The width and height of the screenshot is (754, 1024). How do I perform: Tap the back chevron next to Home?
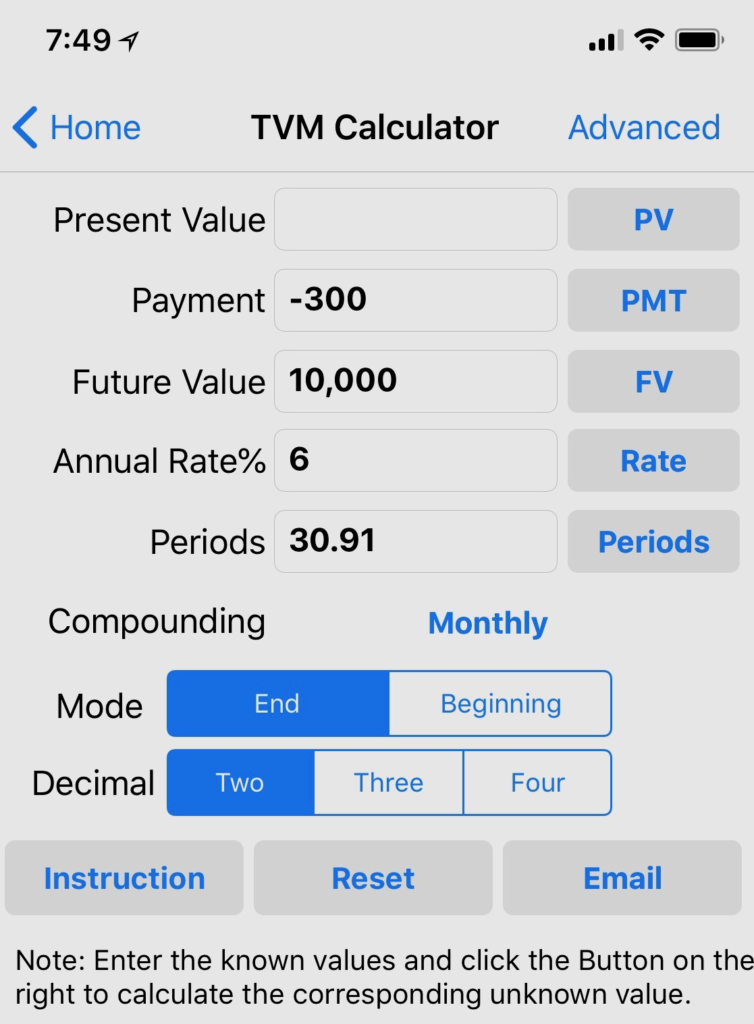(x=25, y=127)
